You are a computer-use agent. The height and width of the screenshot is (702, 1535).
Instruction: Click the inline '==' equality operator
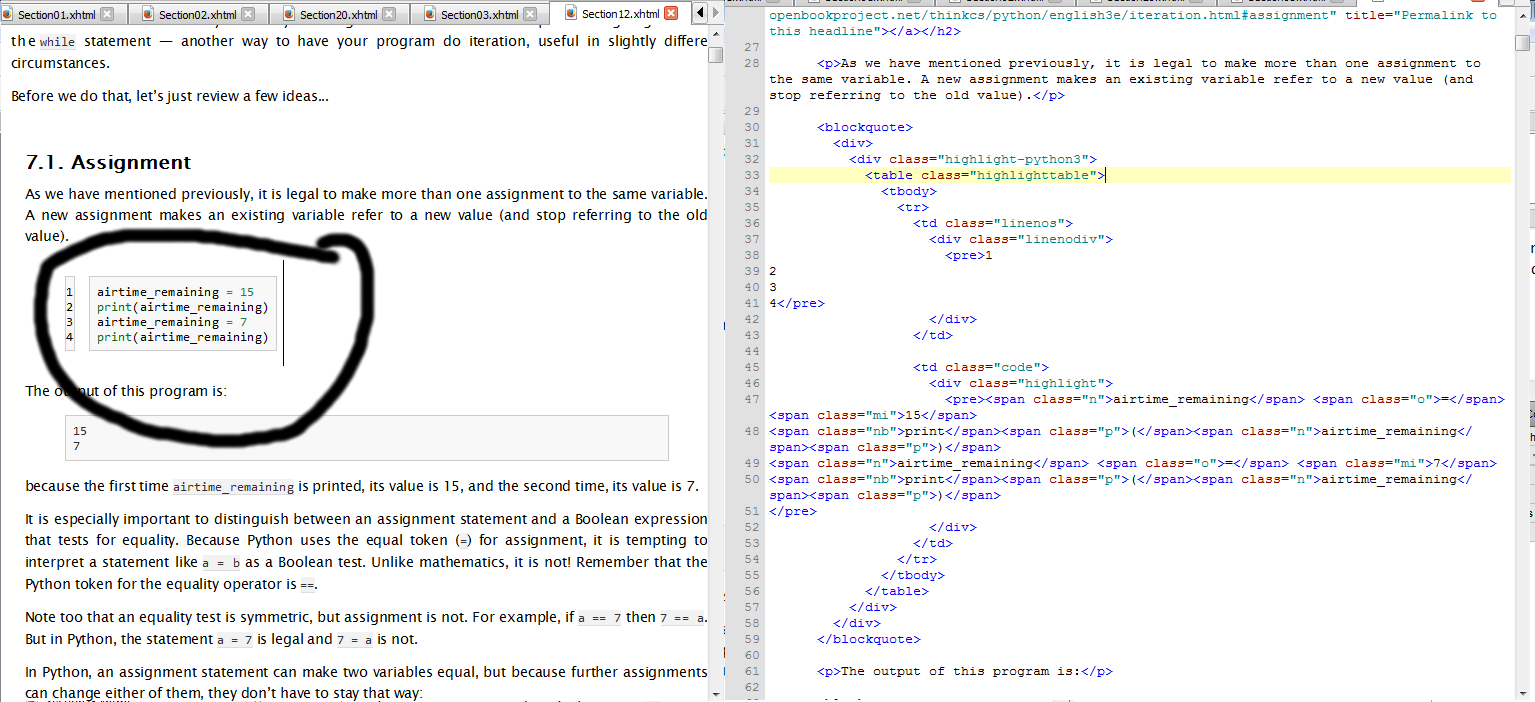[308, 585]
